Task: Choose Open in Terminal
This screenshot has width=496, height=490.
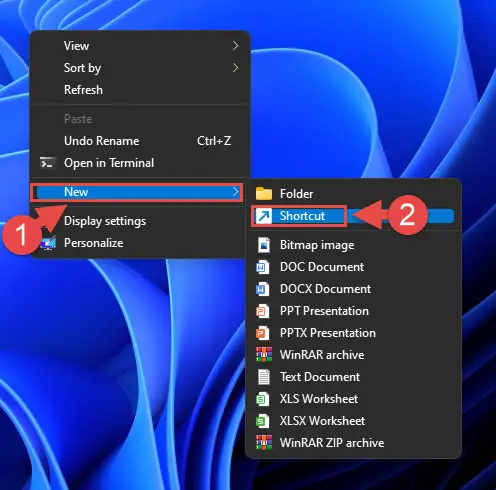Action: pyautogui.click(x=140, y=163)
